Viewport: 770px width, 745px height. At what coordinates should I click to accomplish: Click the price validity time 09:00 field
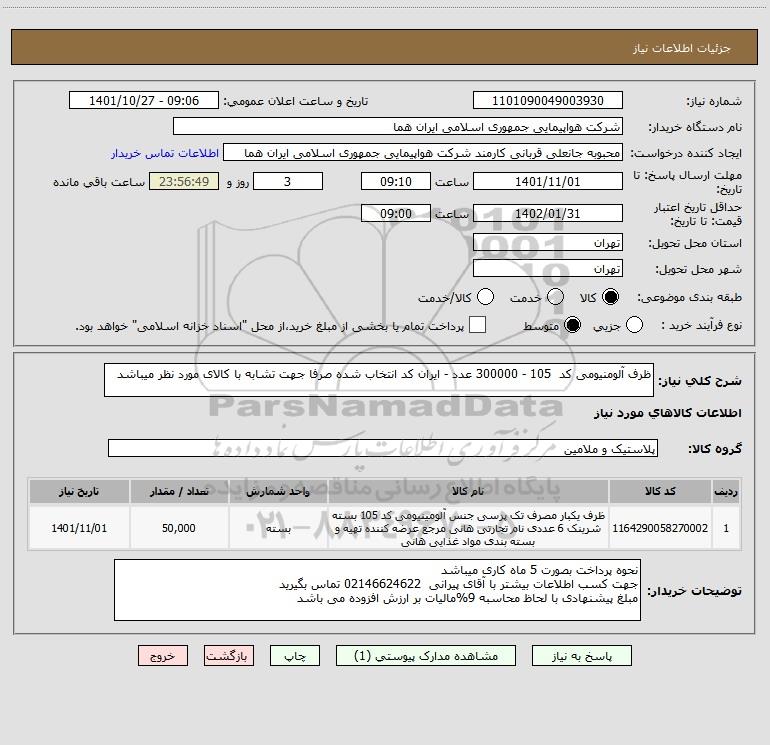tap(396, 214)
